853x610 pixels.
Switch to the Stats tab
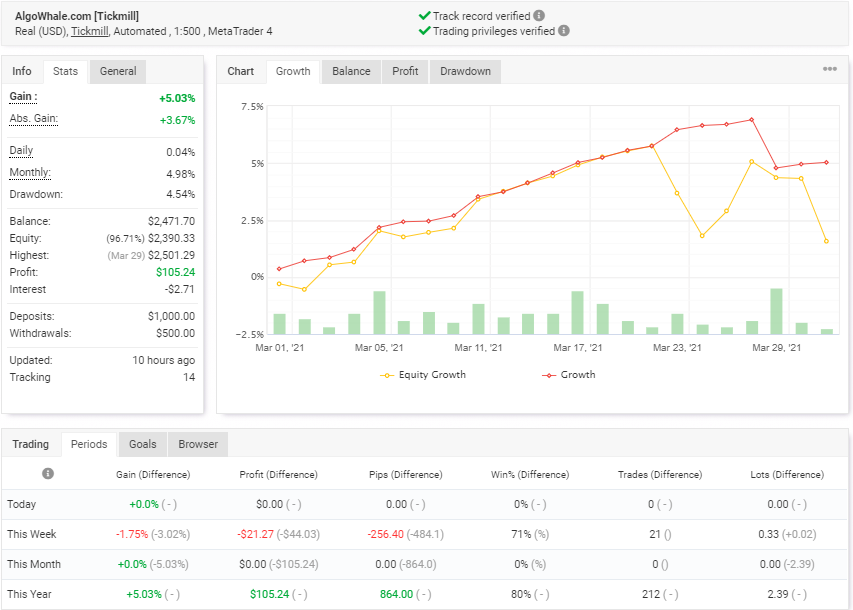click(x=65, y=71)
